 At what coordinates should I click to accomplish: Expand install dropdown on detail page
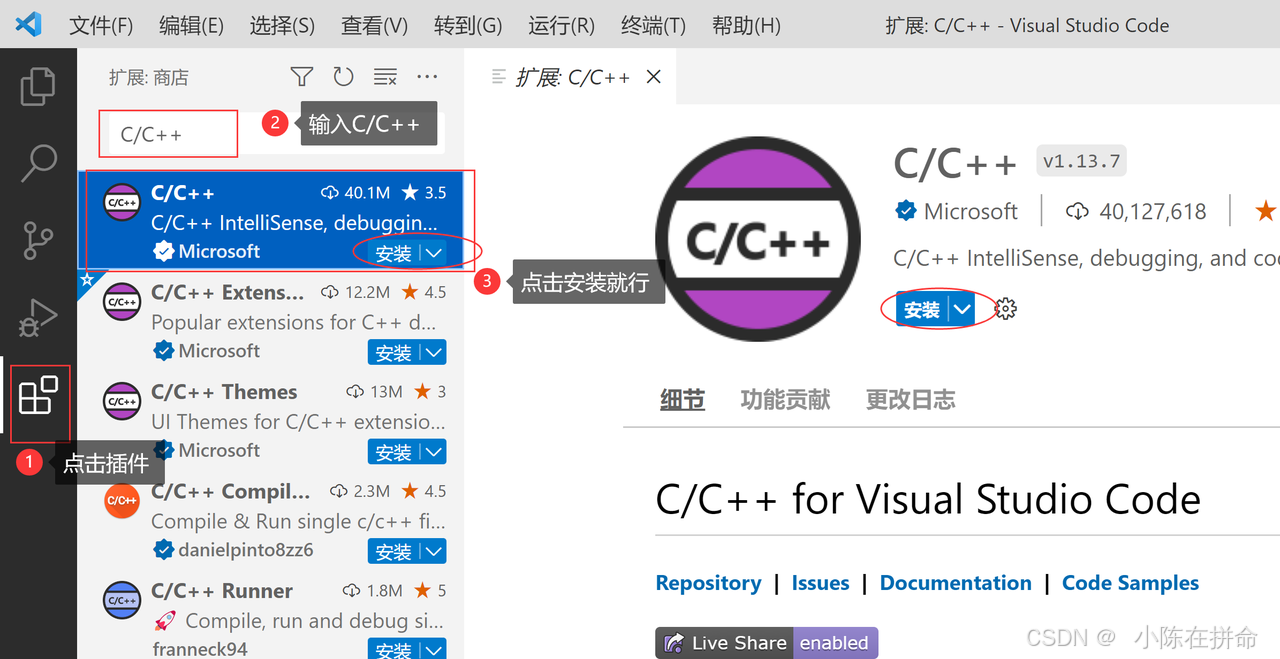[961, 310]
